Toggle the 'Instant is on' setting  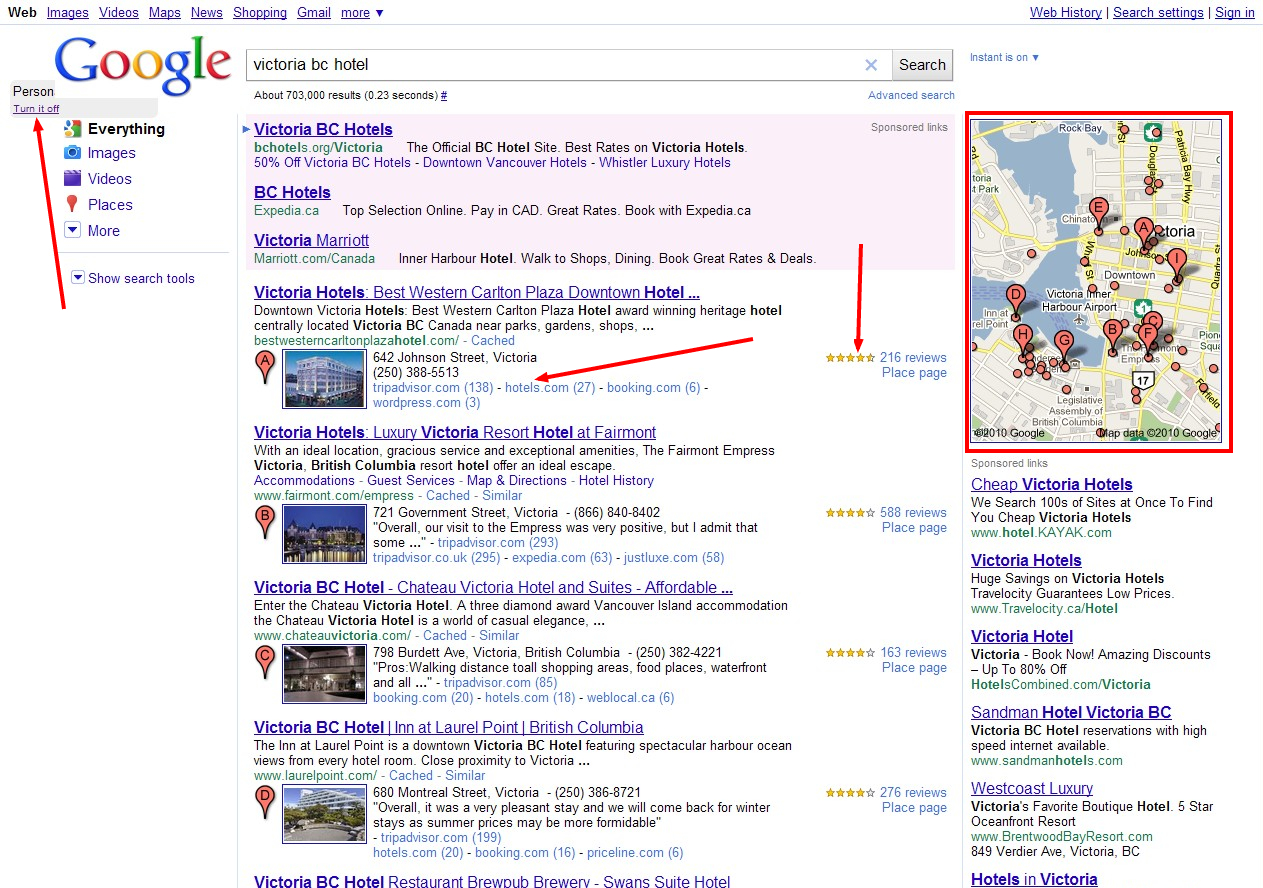click(x=1004, y=58)
